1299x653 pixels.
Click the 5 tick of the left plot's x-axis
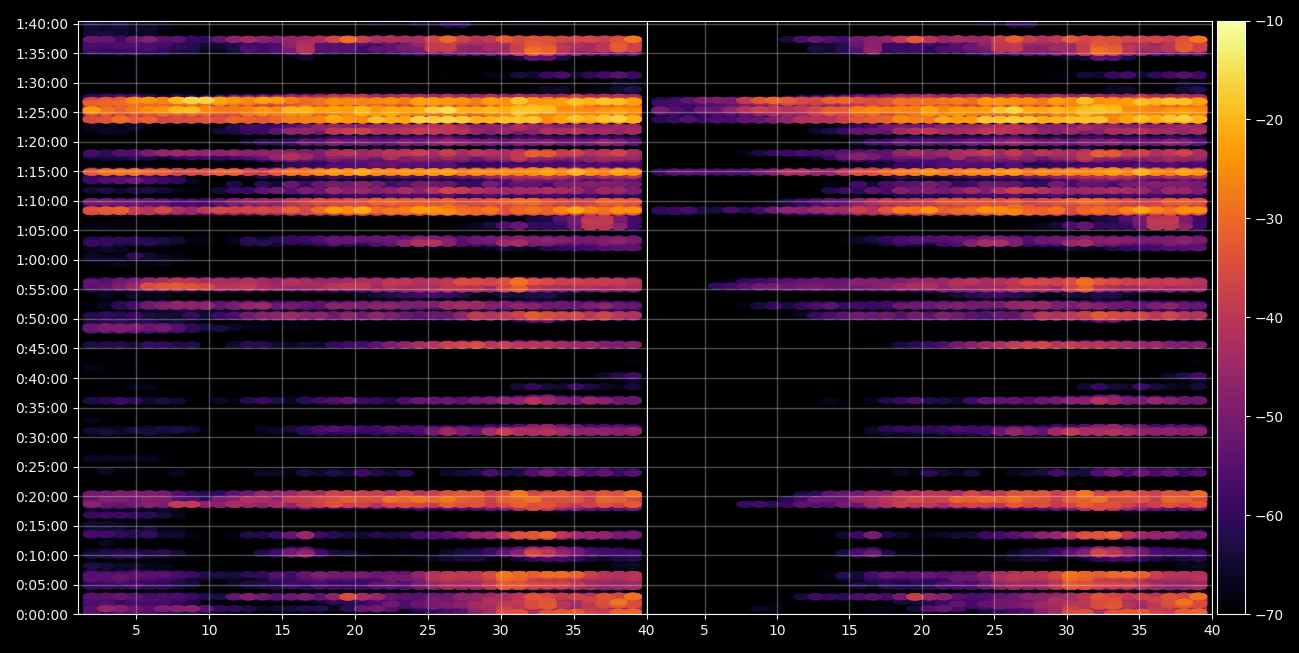136,631
